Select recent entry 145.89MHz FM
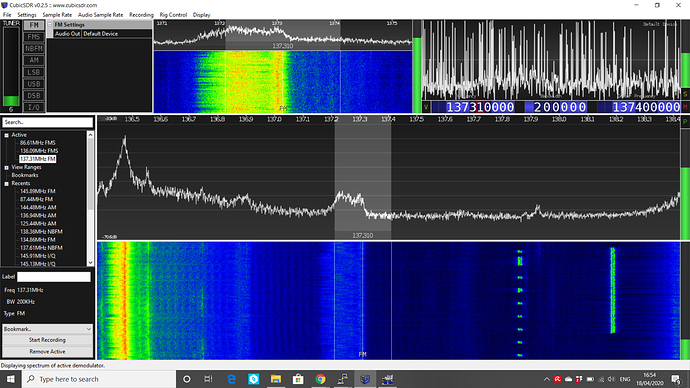 38,191
